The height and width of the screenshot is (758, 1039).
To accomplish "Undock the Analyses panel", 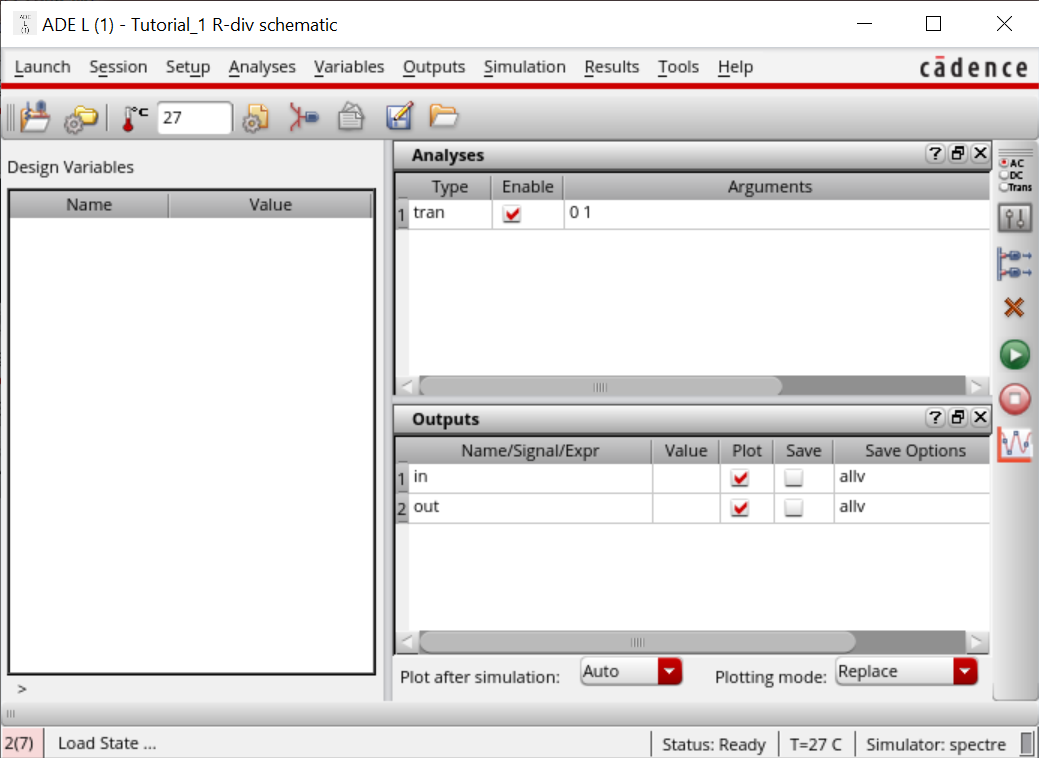I will (958, 154).
